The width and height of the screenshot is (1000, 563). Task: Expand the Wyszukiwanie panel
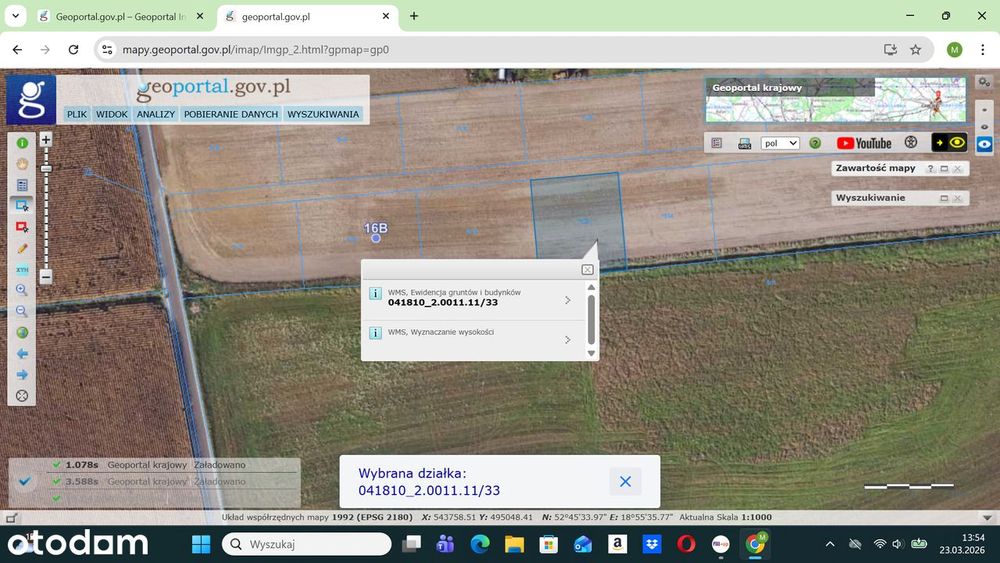click(x=945, y=198)
